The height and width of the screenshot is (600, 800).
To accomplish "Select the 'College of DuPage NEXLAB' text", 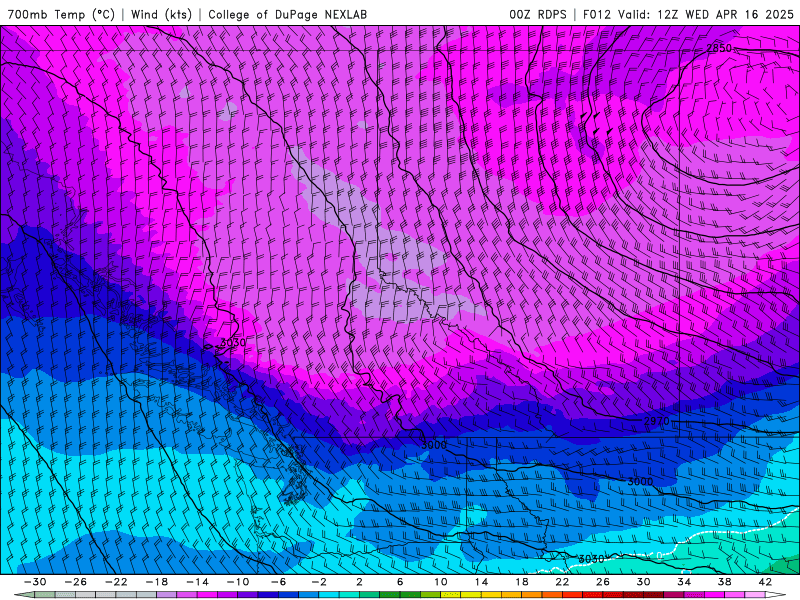I will pos(287,15).
